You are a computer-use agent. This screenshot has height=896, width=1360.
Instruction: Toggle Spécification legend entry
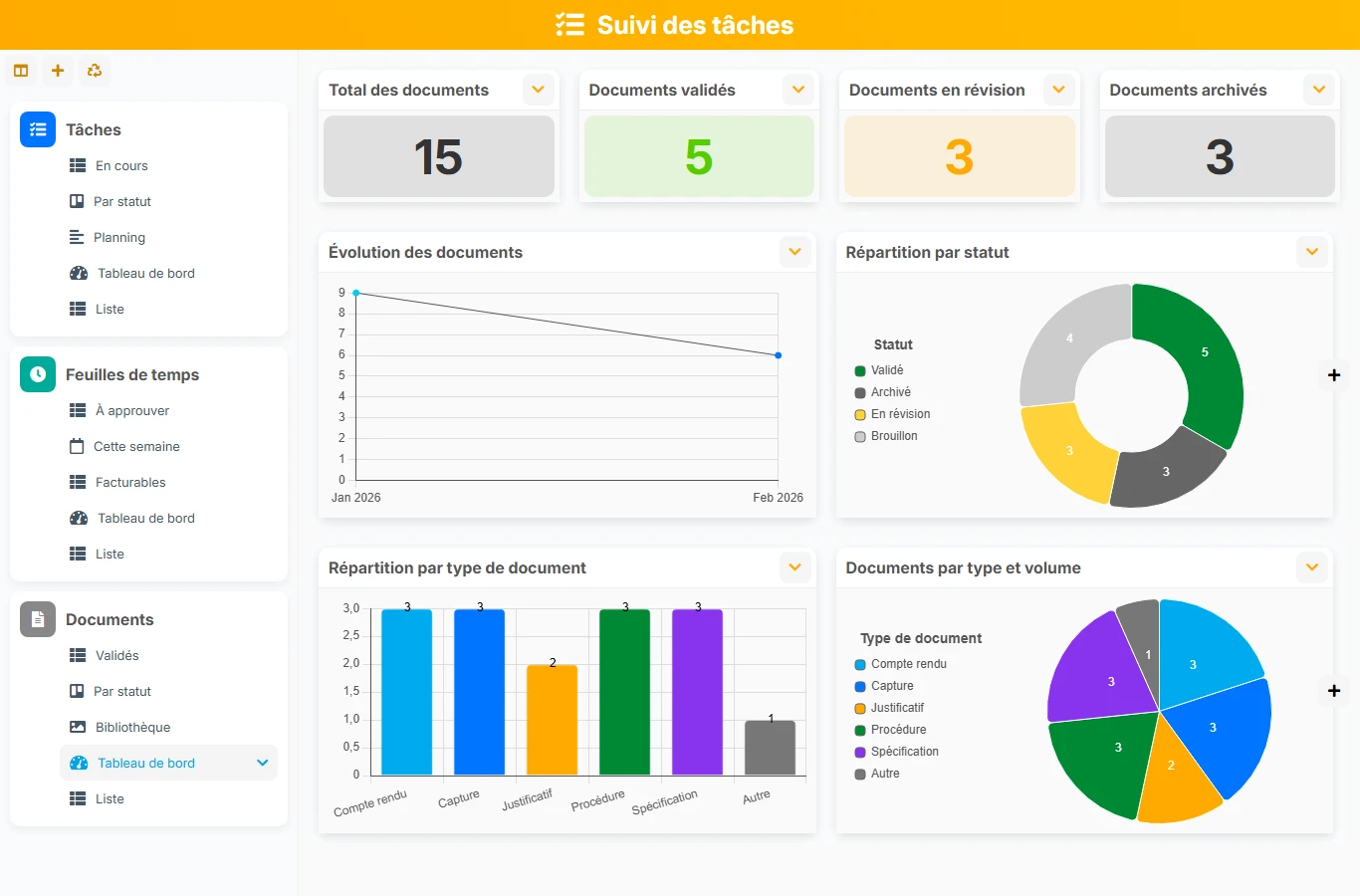pos(897,752)
